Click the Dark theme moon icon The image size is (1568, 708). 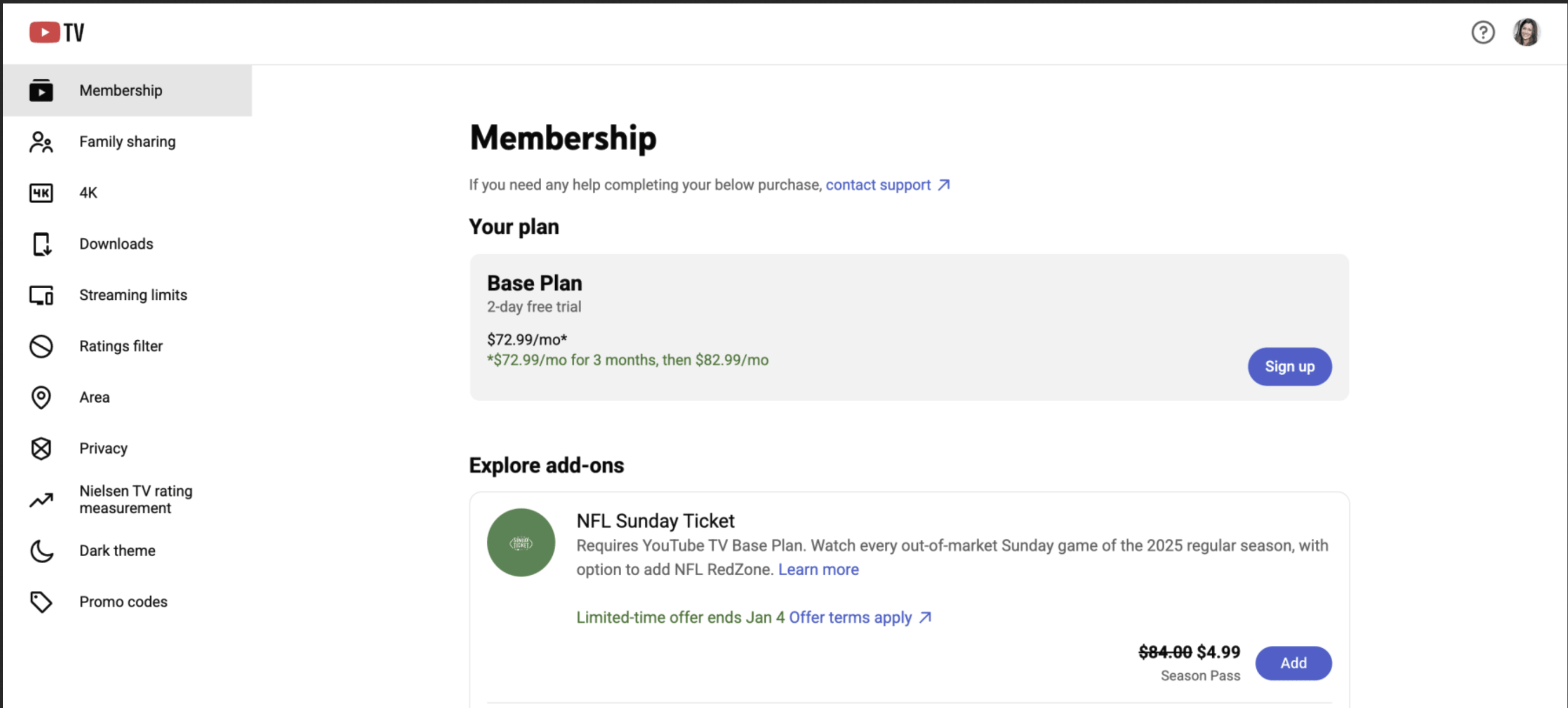point(41,551)
